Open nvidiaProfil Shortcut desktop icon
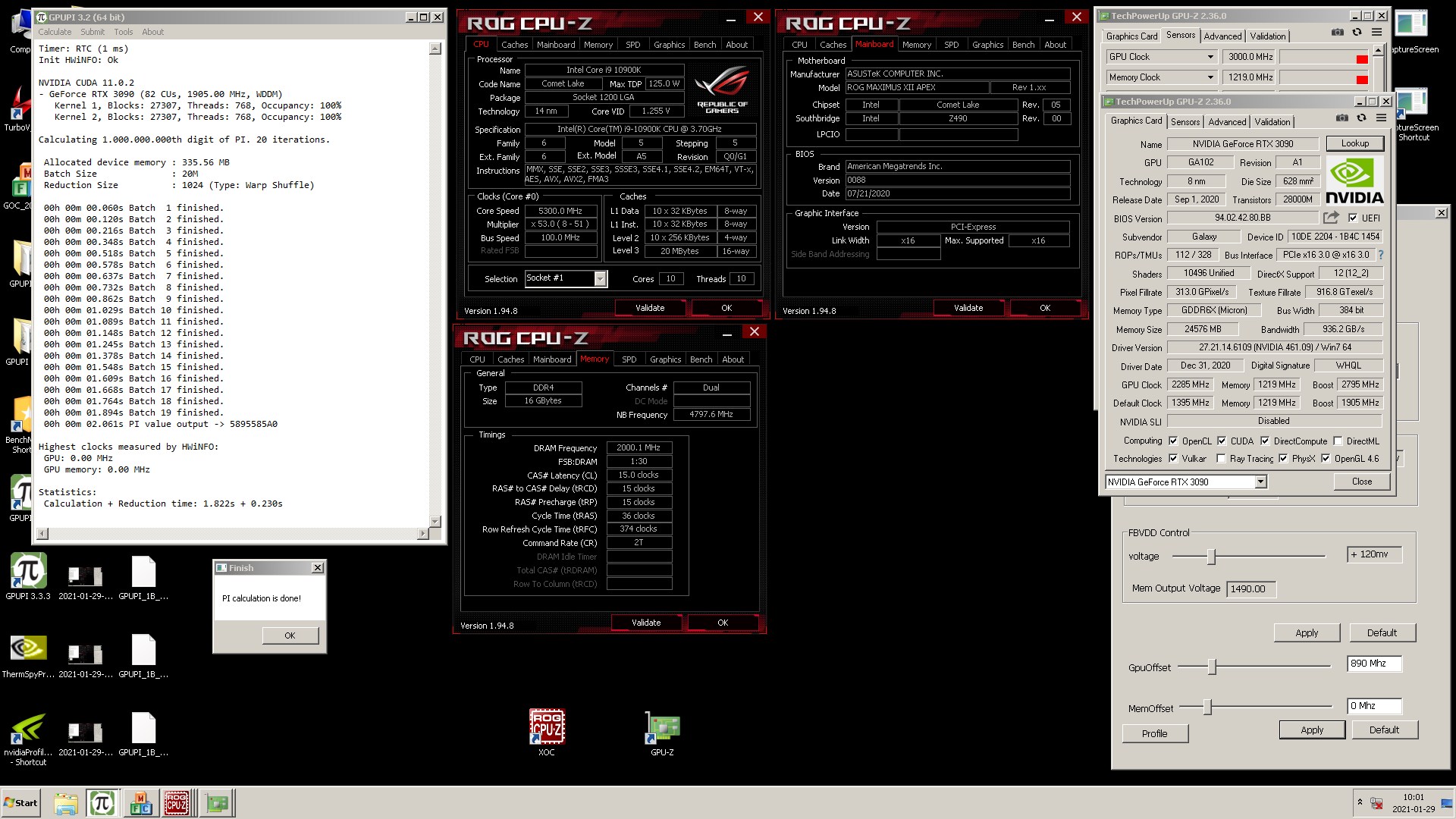Screen dimensions: 1456x819 (28, 739)
